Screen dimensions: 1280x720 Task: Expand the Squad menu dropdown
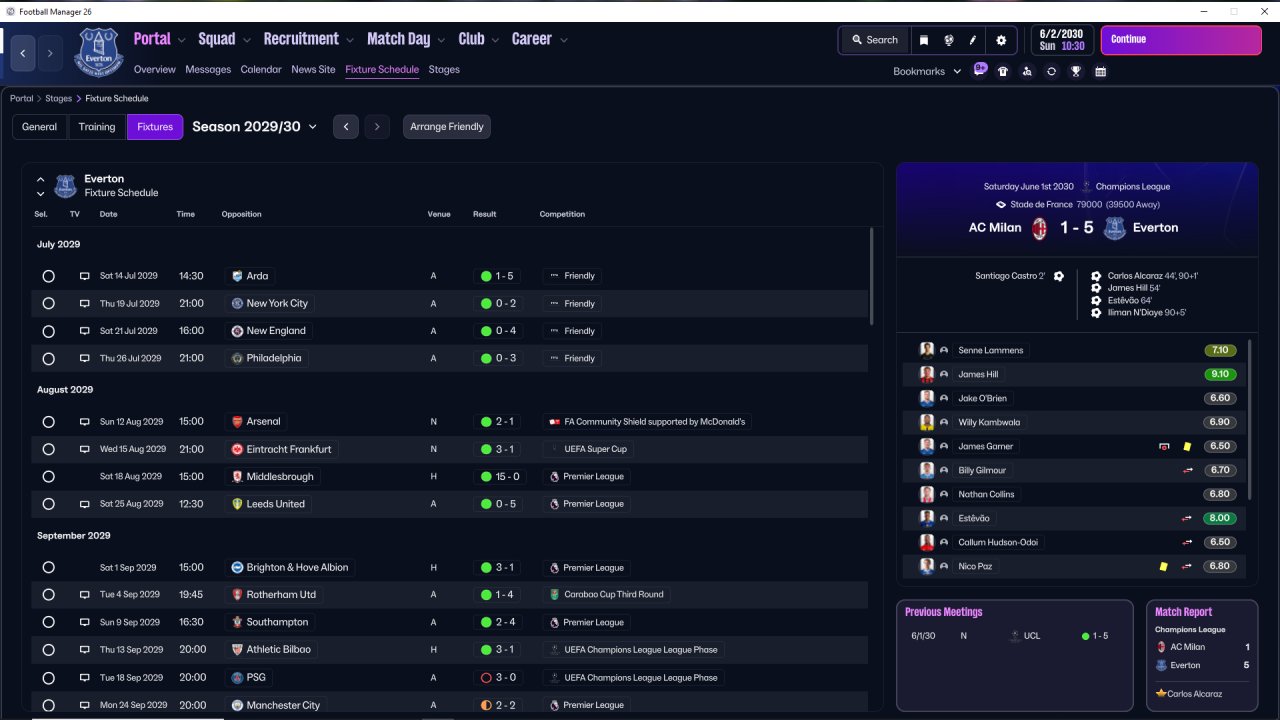pyautogui.click(x=246, y=41)
